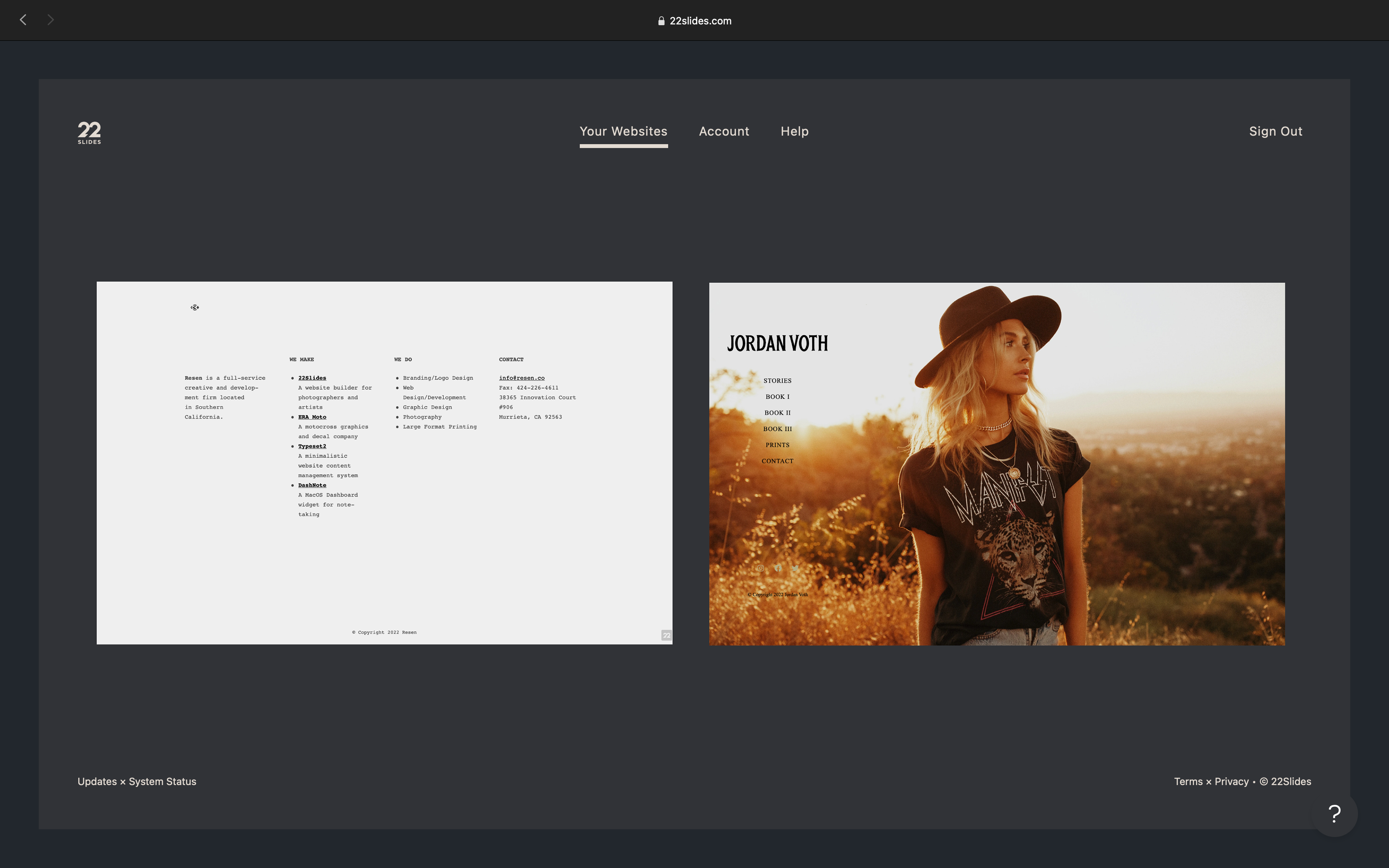Click PRINTS in the Jordan Voth menu

point(778,444)
